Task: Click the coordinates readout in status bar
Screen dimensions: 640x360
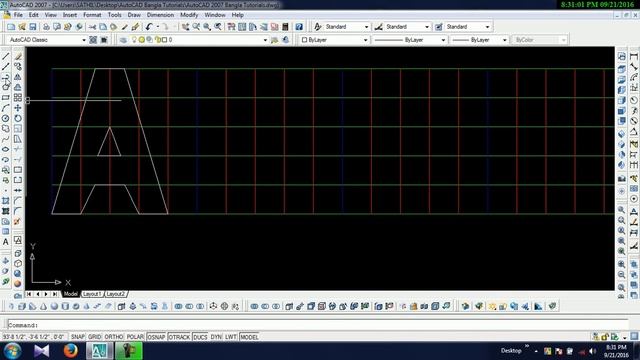Action: 34,337
